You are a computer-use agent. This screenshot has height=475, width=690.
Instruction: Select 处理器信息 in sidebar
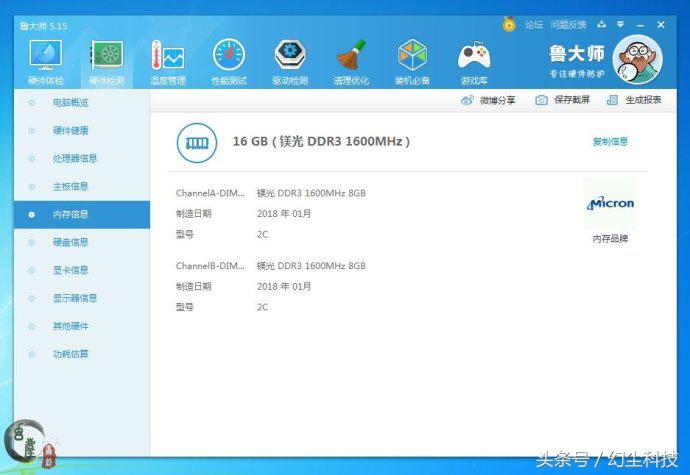click(82, 158)
